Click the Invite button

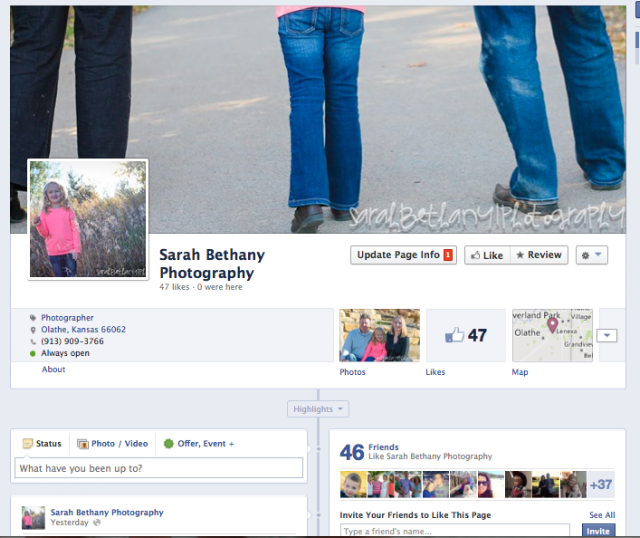598,531
